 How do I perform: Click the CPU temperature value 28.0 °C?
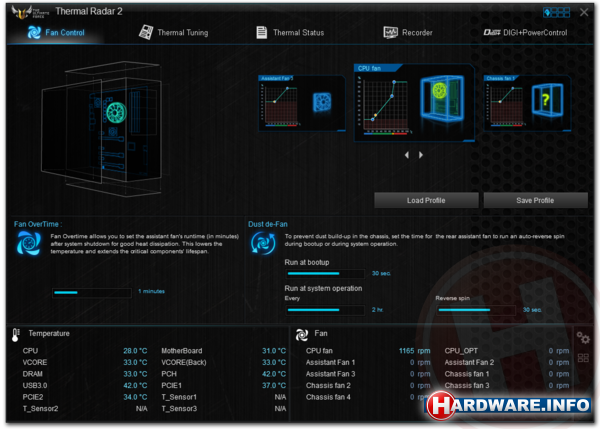(135, 351)
